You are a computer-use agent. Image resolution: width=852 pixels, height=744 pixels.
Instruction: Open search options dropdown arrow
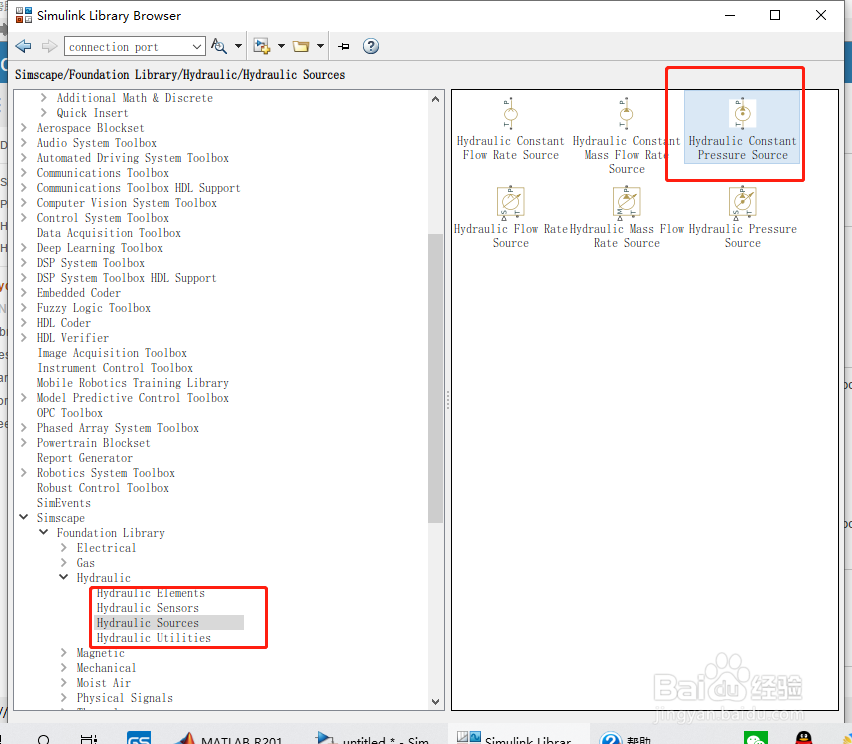[239, 46]
